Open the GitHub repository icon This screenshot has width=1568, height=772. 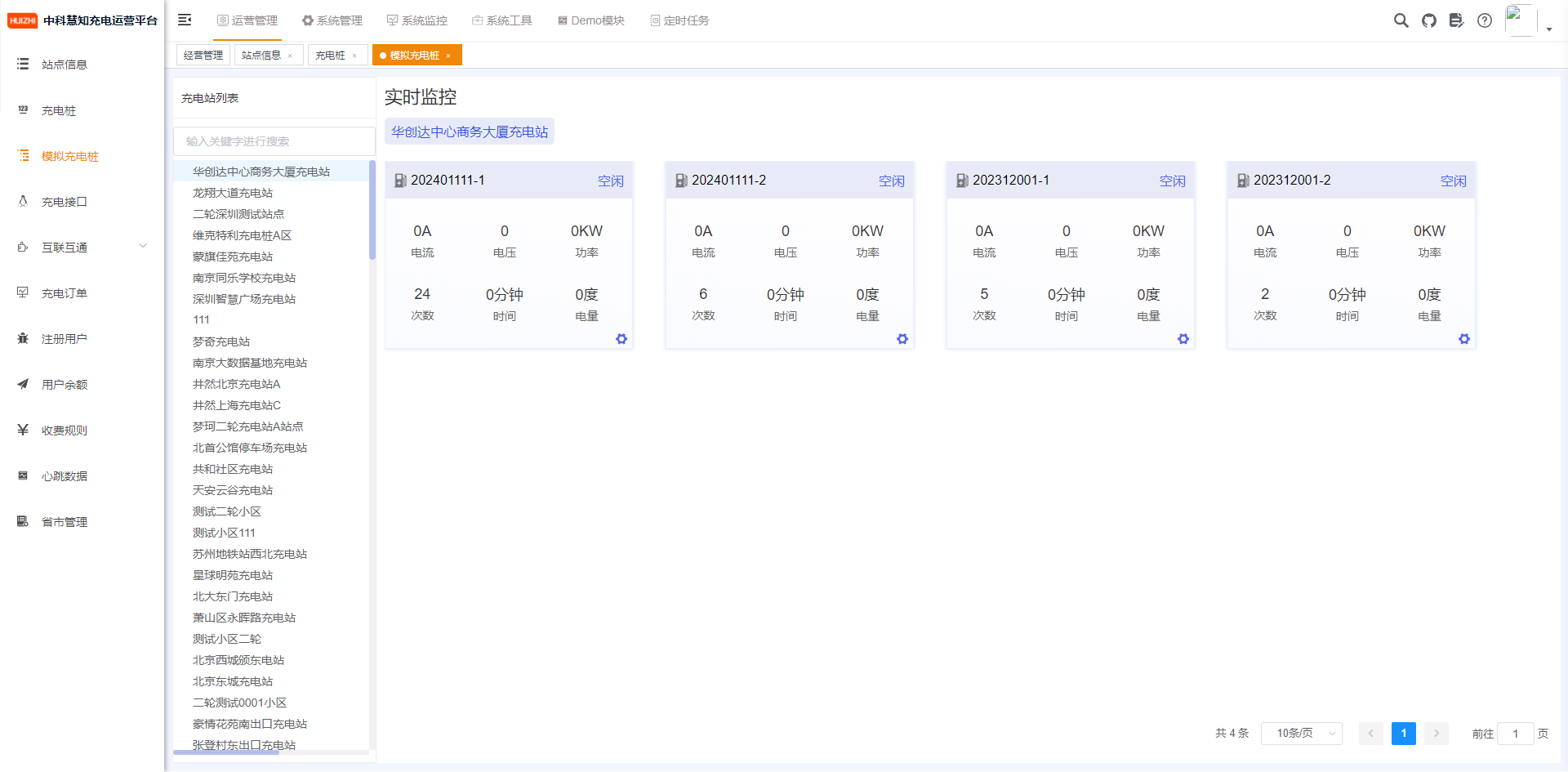(x=1428, y=20)
